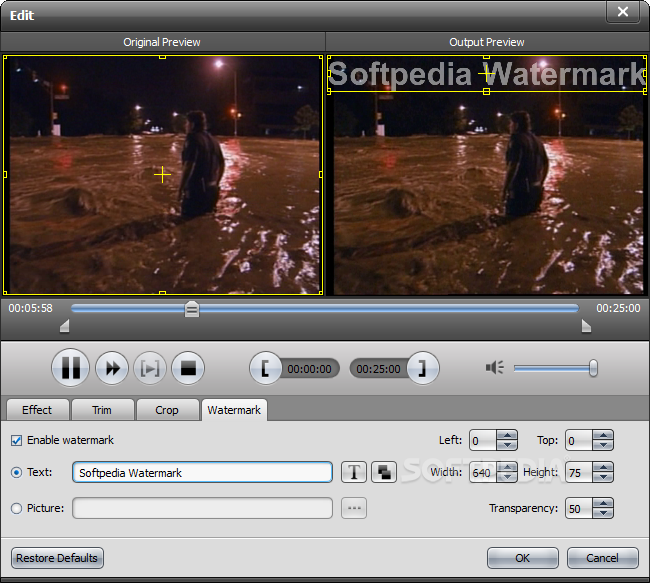The width and height of the screenshot is (650, 583).
Task: Open the watermark text color button
Action: coord(384,472)
